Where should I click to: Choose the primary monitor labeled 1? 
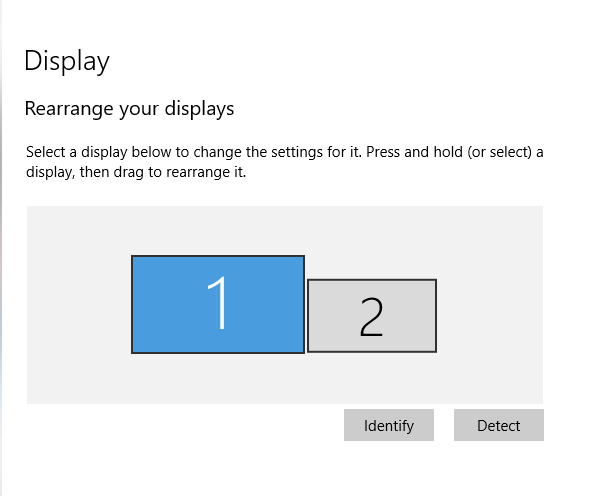tap(218, 304)
